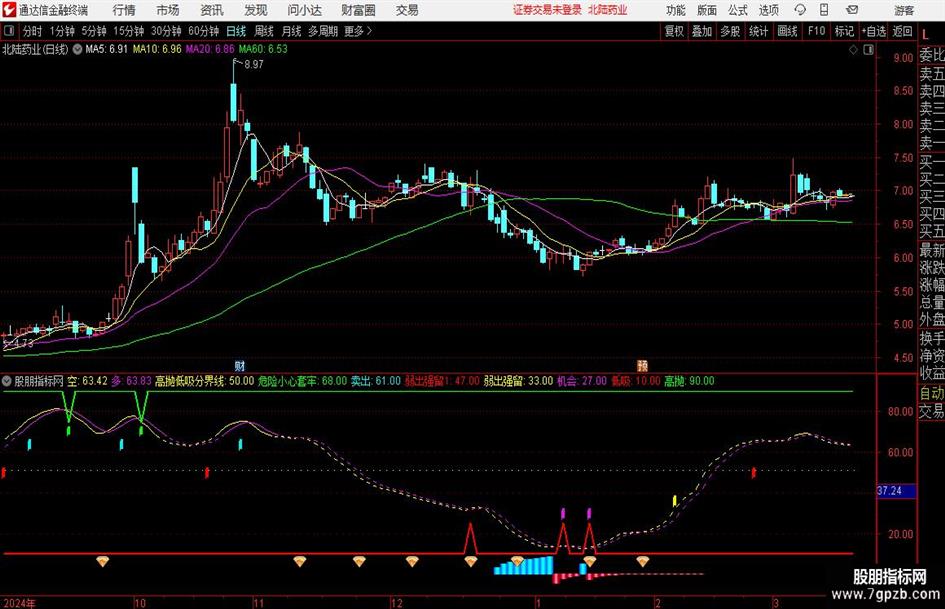Expand 股朋指标网 indicator dropdown arrow
Screen dimensions: 945x609
click(7, 381)
